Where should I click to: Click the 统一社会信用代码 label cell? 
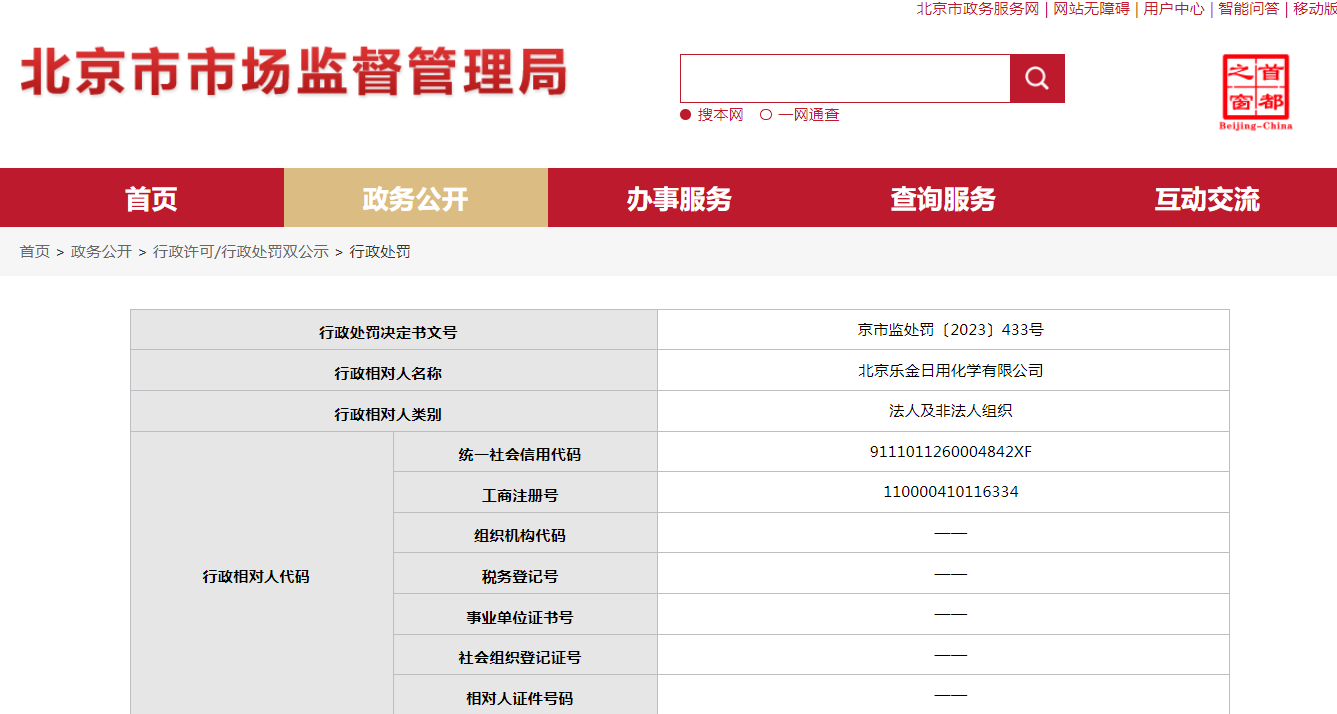click(x=525, y=452)
